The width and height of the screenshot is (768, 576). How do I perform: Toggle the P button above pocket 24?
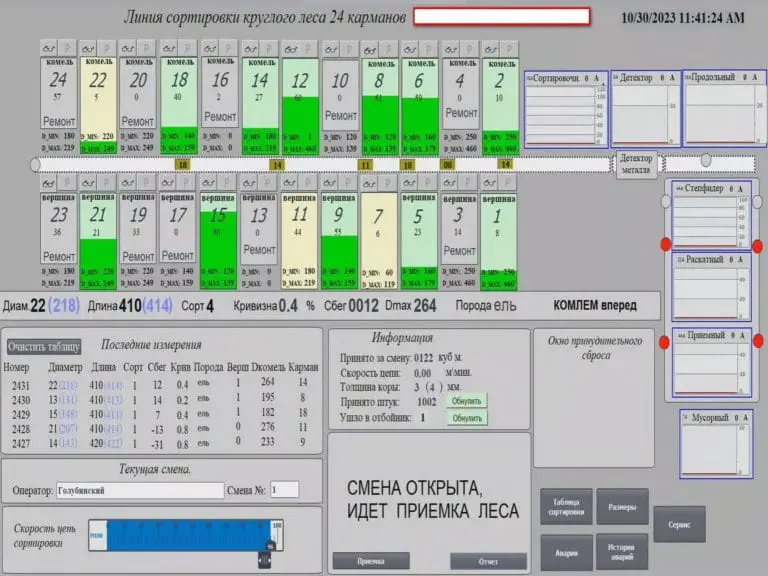tap(68, 48)
